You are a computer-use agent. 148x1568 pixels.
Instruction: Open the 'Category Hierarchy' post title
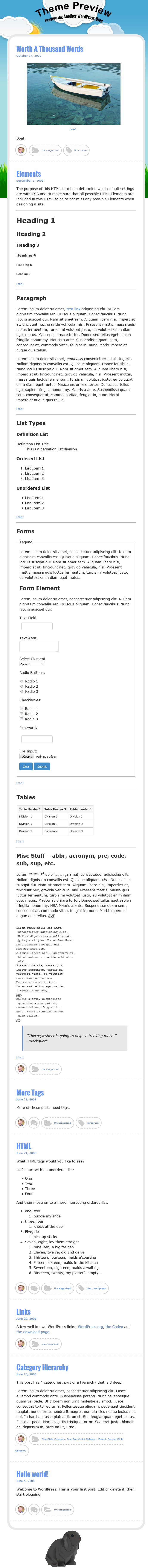[x=42, y=1367]
